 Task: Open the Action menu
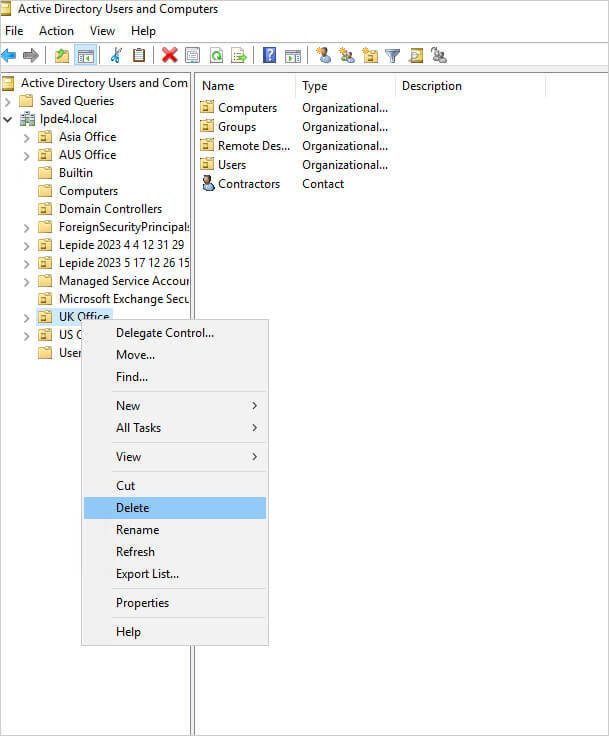tap(56, 31)
